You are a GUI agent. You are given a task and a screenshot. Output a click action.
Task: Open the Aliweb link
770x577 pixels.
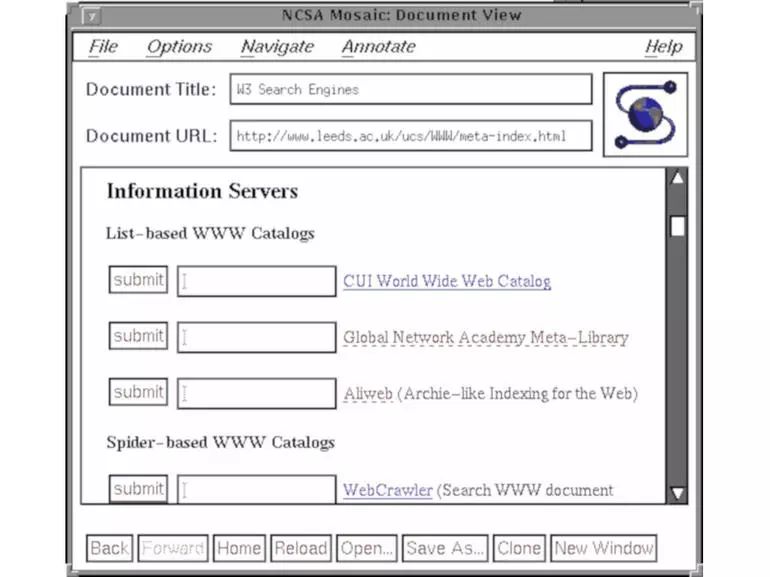(x=368, y=394)
